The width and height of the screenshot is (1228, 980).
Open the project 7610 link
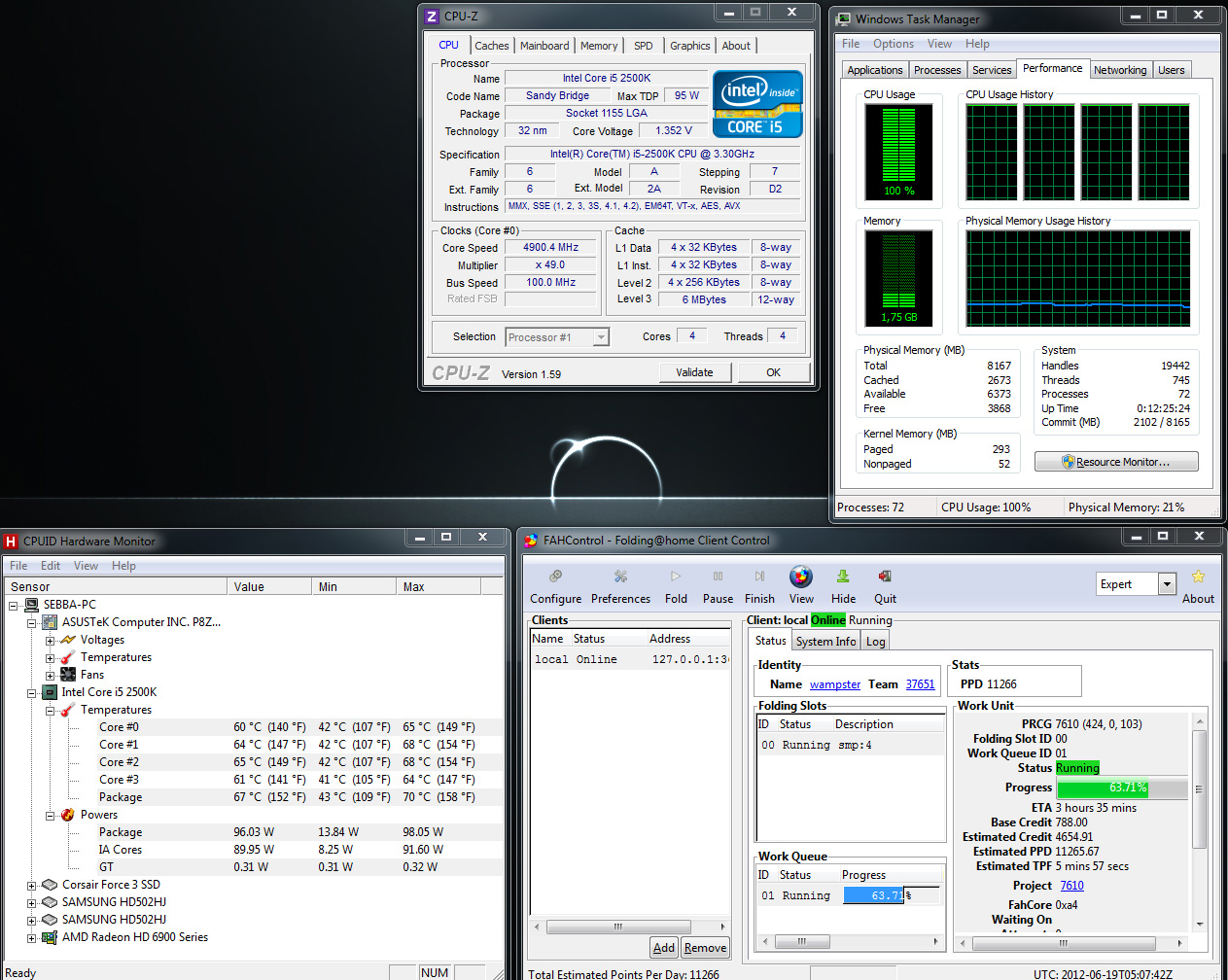(1071, 886)
